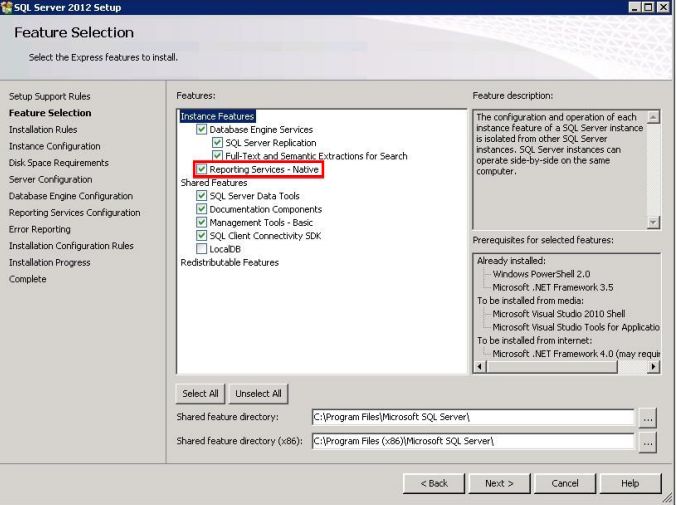Uncheck SQL Client Connectivity SDK checkbox
The width and height of the screenshot is (677, 505).
click(x=201, y=236)
